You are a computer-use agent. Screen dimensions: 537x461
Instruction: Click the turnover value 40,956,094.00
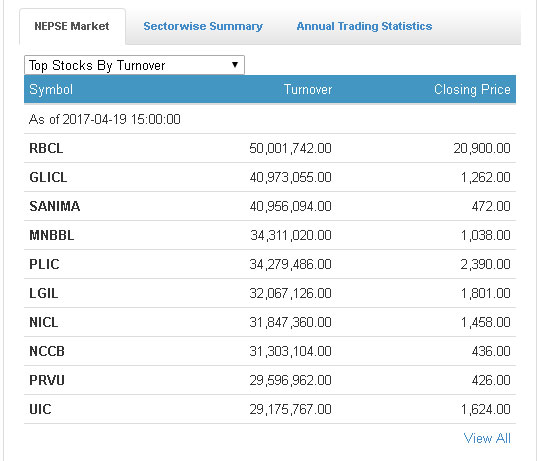coord(290,206)
